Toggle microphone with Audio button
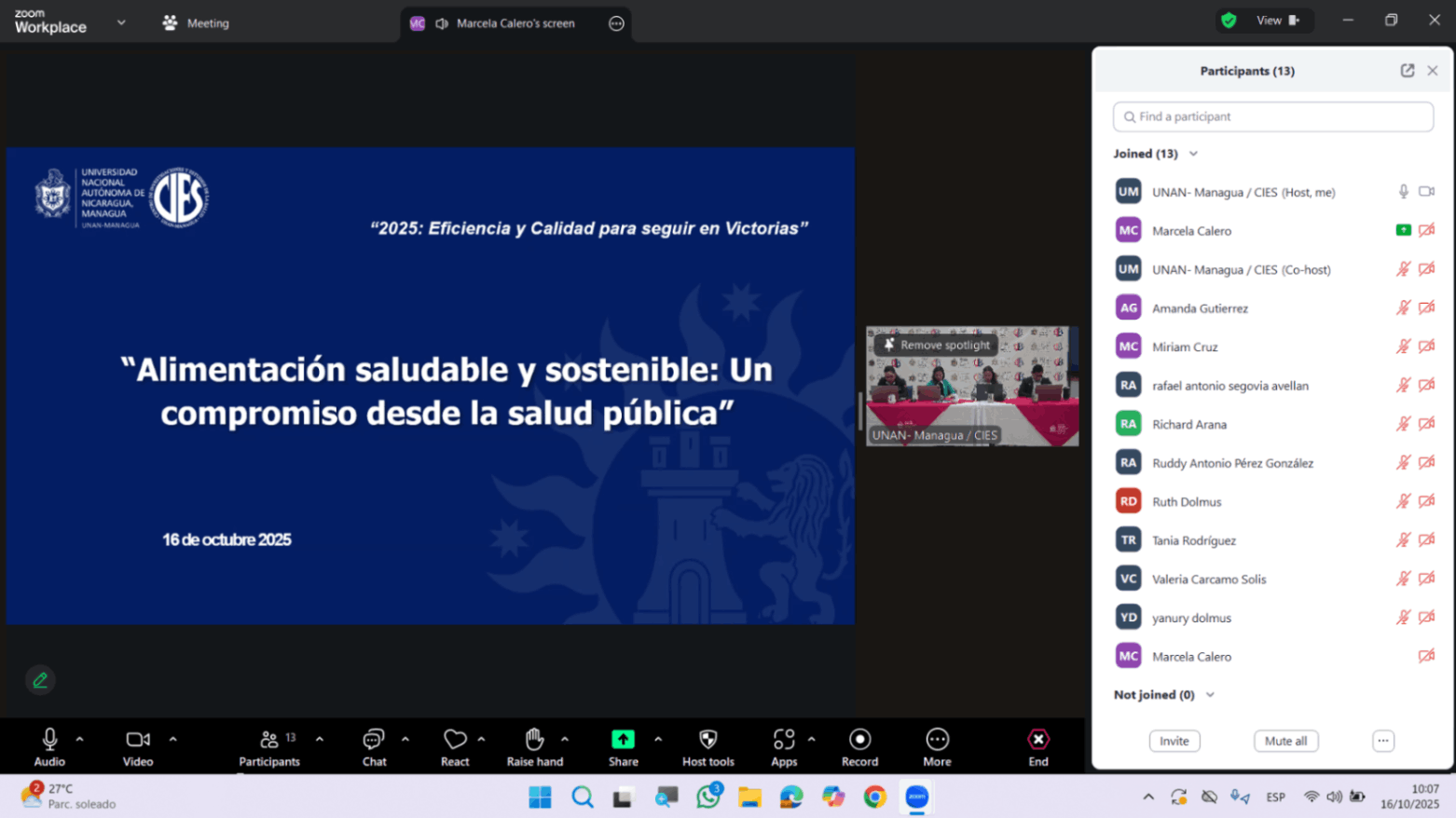Viewport: 1456px width, 818px height. pyautogui.click(x=49, y=741)
